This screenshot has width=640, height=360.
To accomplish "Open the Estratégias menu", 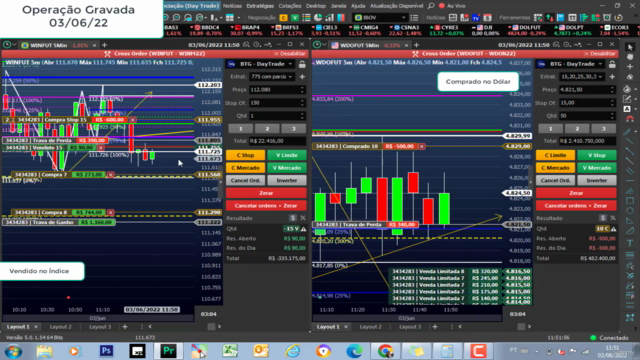I will pyautogui.click(x=260, y=6).
